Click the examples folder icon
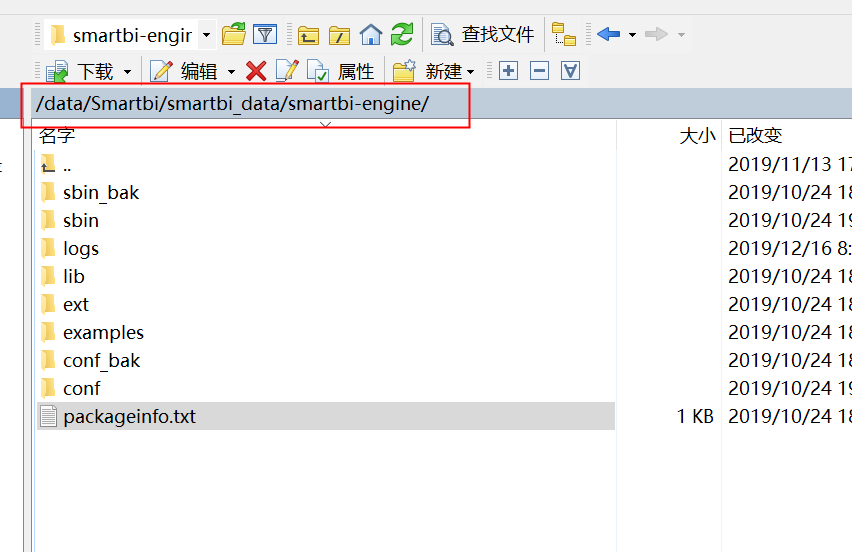Image resolution: width=852 pixels, height=552 pixels. (48, 332)
